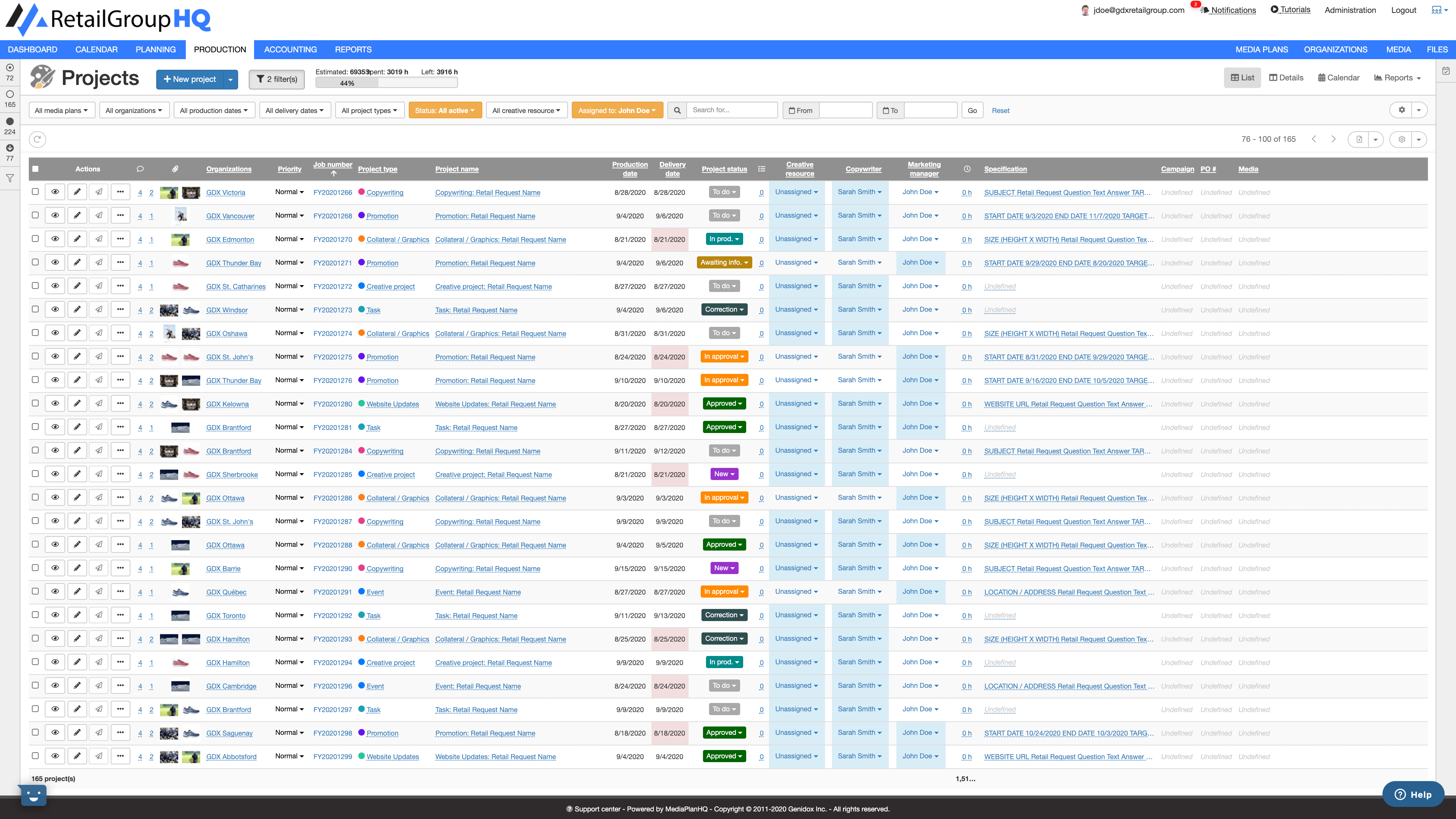Click the Search for input field
1456x819 pixels.
coord(733,110)
